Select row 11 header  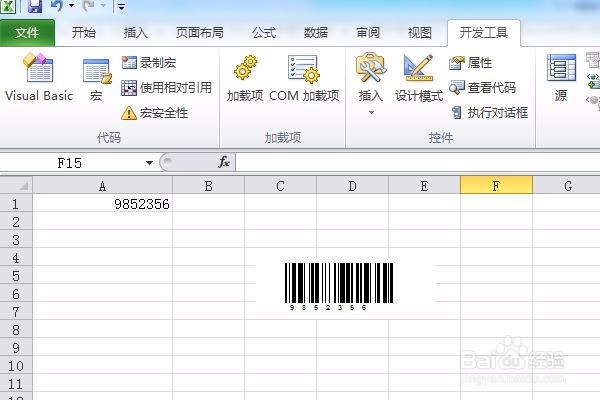click(16, 384)
